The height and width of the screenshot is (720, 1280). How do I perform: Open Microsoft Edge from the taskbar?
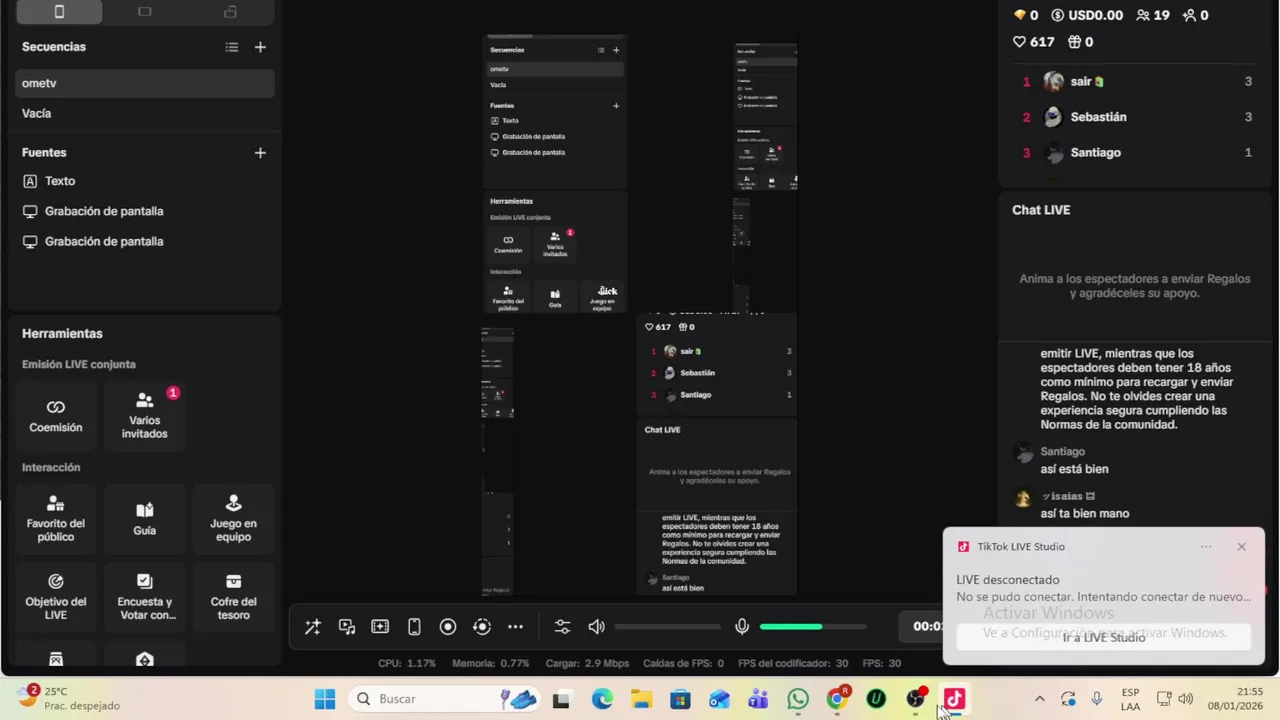(602, 699)
